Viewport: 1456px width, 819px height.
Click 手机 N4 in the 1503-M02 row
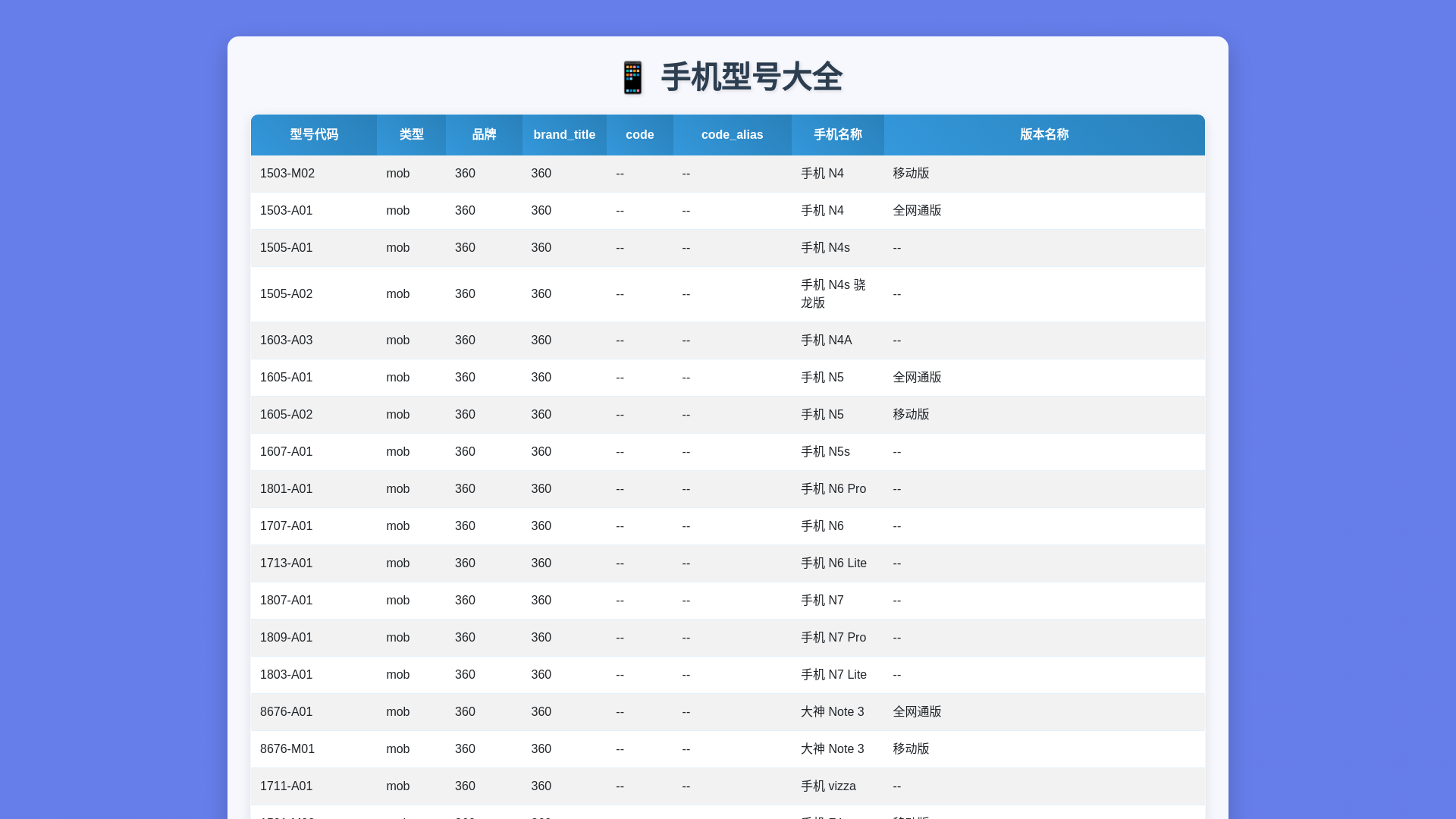click(x=822, y=174)
